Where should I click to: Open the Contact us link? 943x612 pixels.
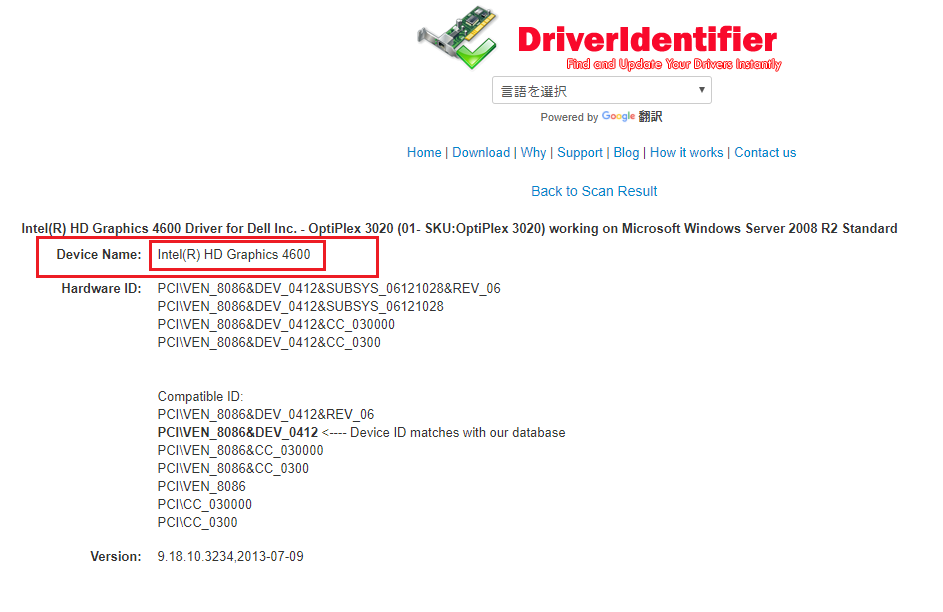[765, 153]
